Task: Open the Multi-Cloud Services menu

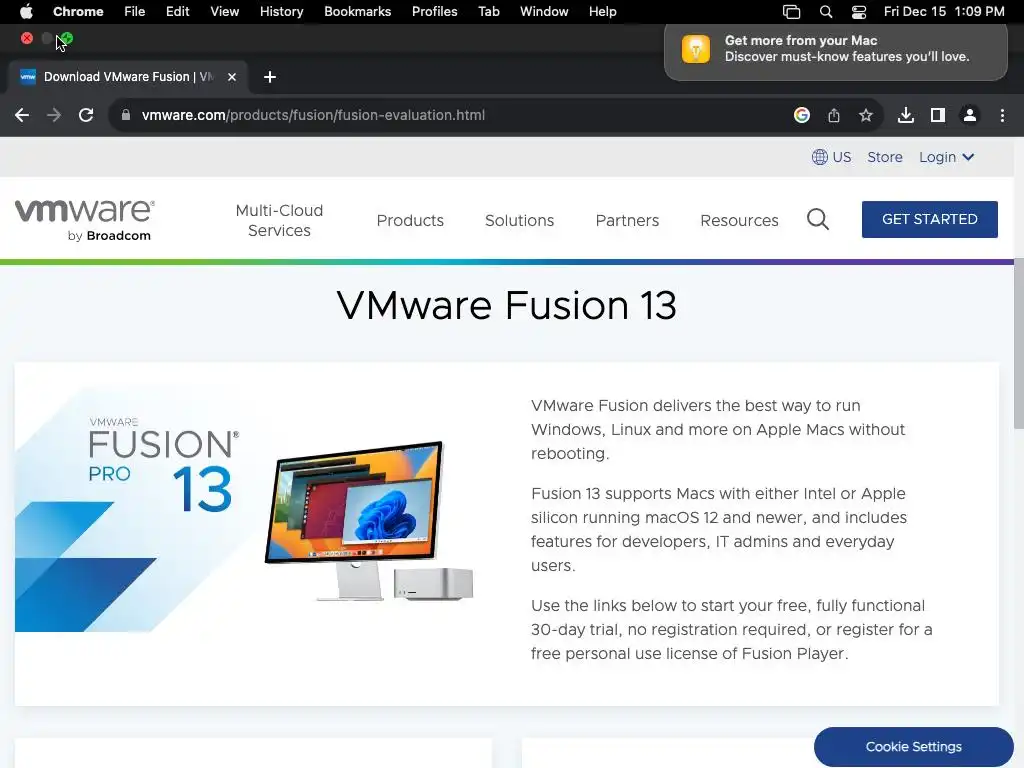Action: tap(279, 220)
